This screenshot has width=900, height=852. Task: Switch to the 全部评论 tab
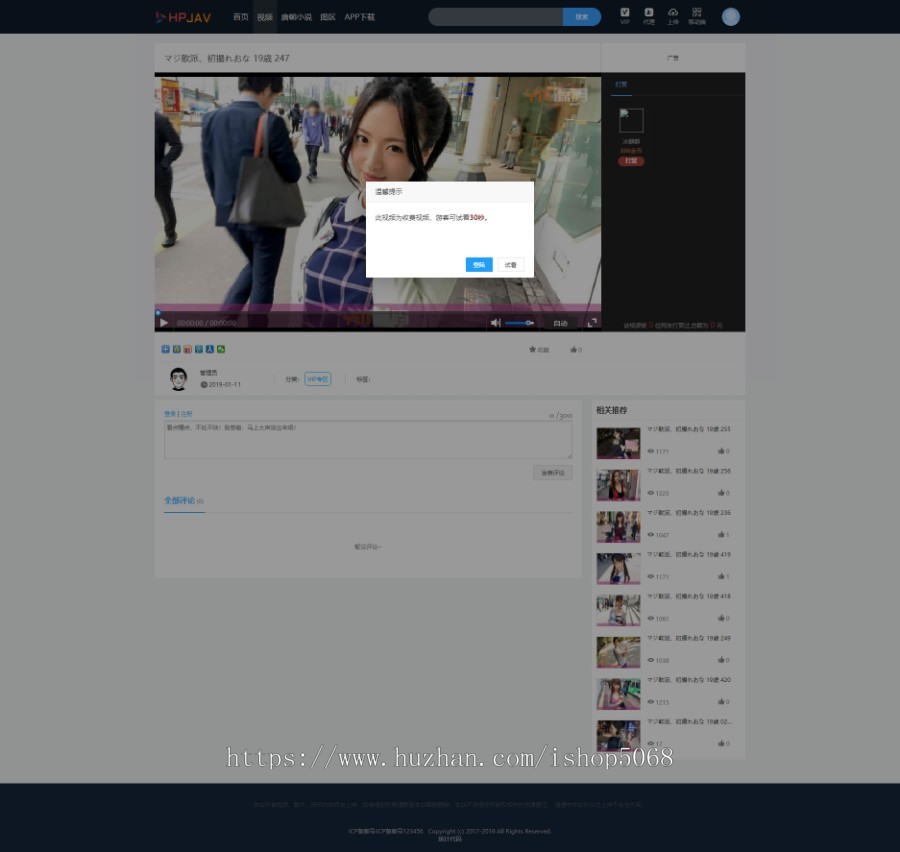coord(180,500)
